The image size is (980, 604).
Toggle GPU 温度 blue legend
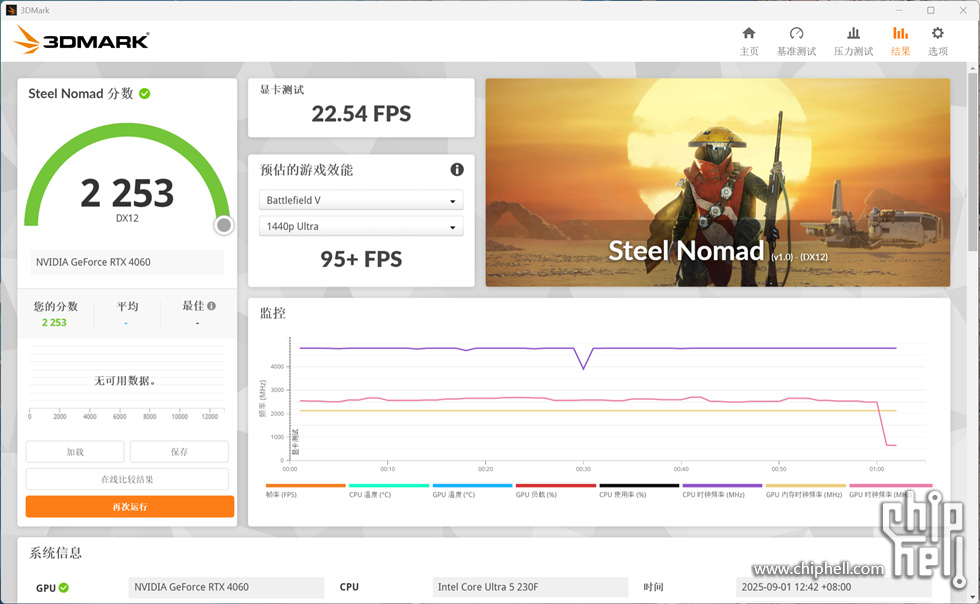(472, 491)
